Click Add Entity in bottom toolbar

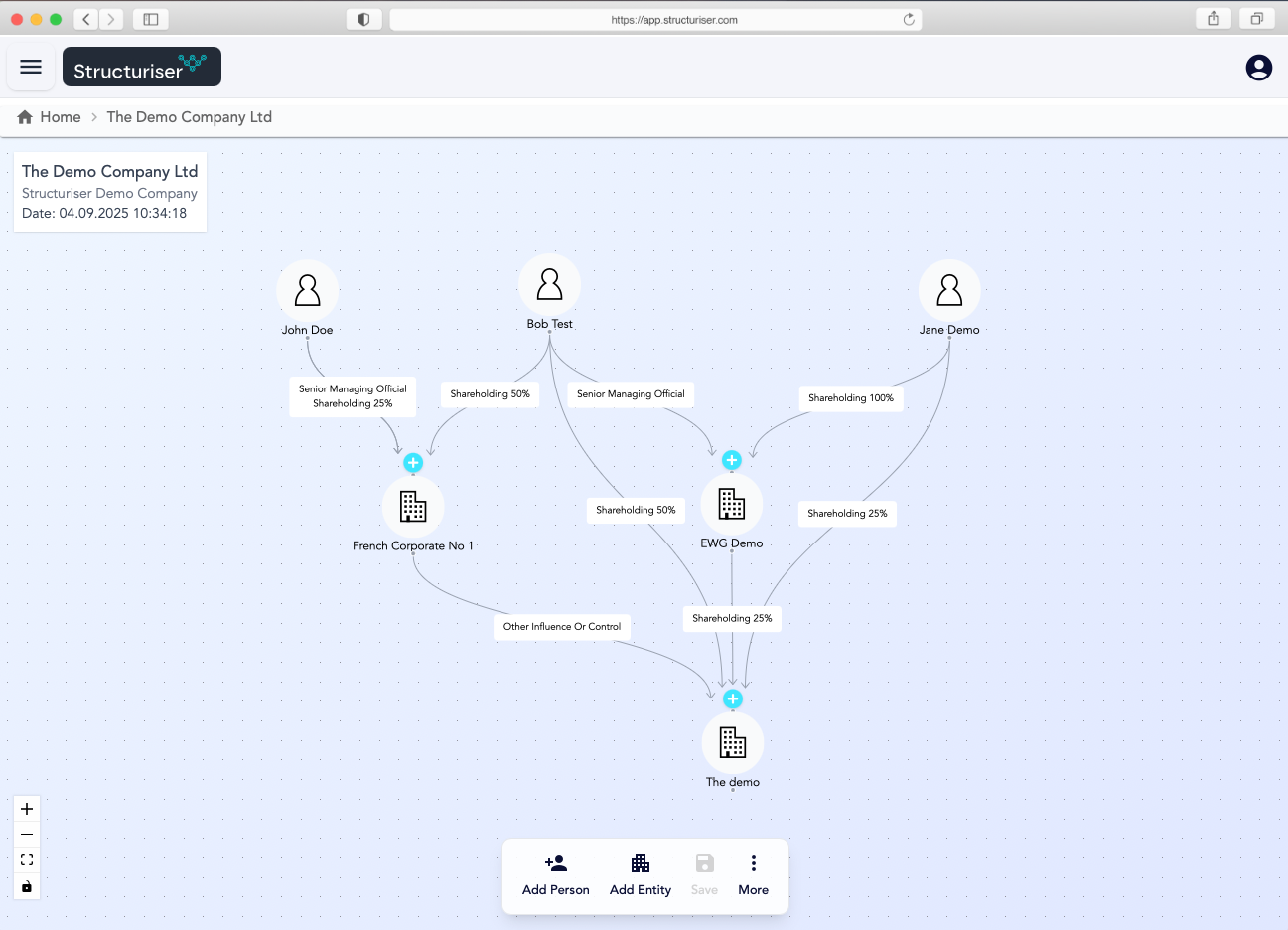(x=641, y=875)
